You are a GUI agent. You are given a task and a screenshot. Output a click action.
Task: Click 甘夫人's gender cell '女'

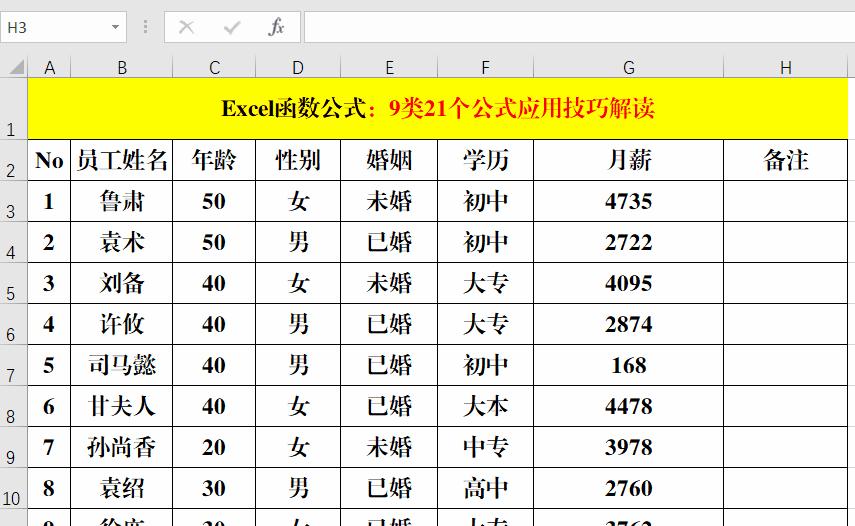coord(298,406)
